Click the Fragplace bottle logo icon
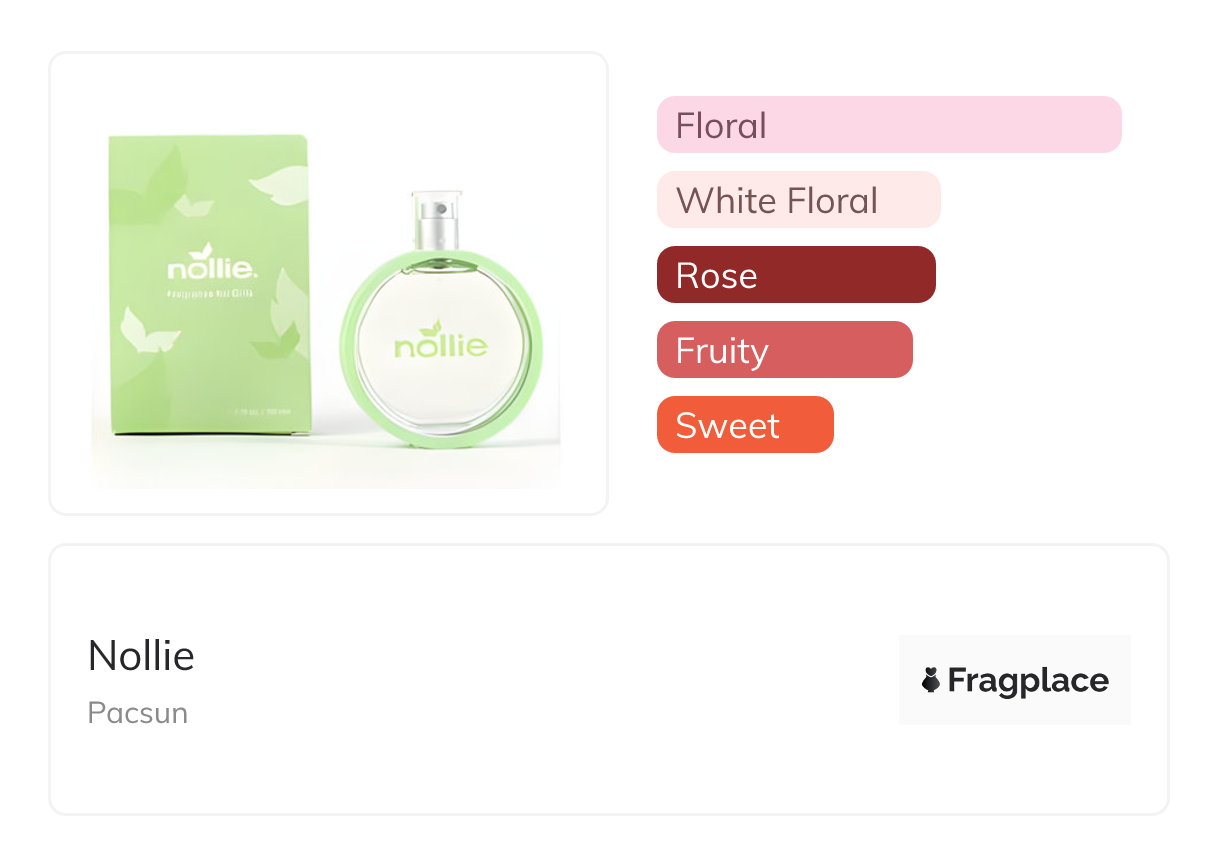This screenshot has height=864, width=1218. [x=931, y=681]
